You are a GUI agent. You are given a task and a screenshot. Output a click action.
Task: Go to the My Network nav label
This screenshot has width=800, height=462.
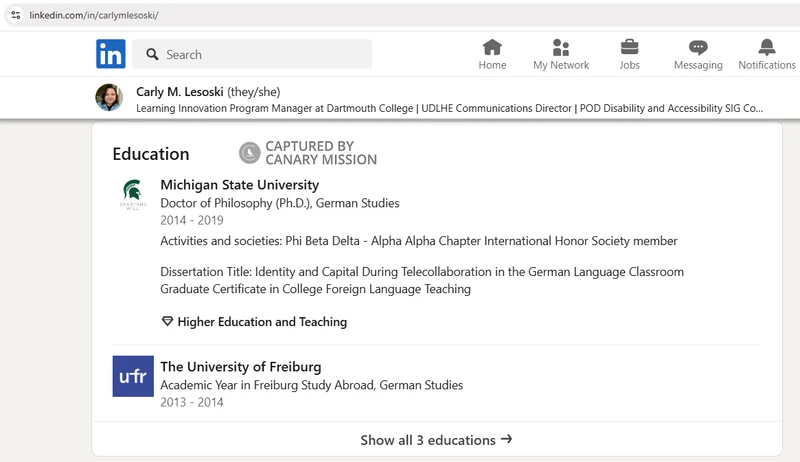(561, 65)
